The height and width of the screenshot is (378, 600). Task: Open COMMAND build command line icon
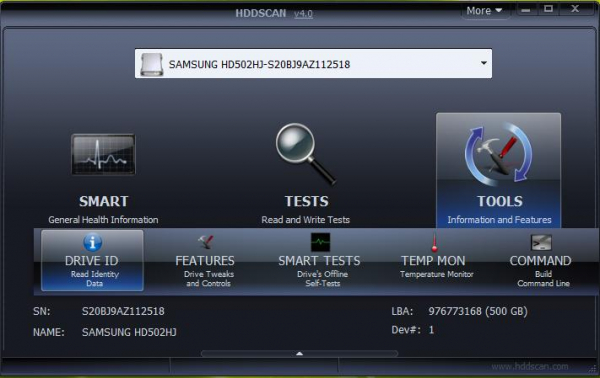point(541,242)
